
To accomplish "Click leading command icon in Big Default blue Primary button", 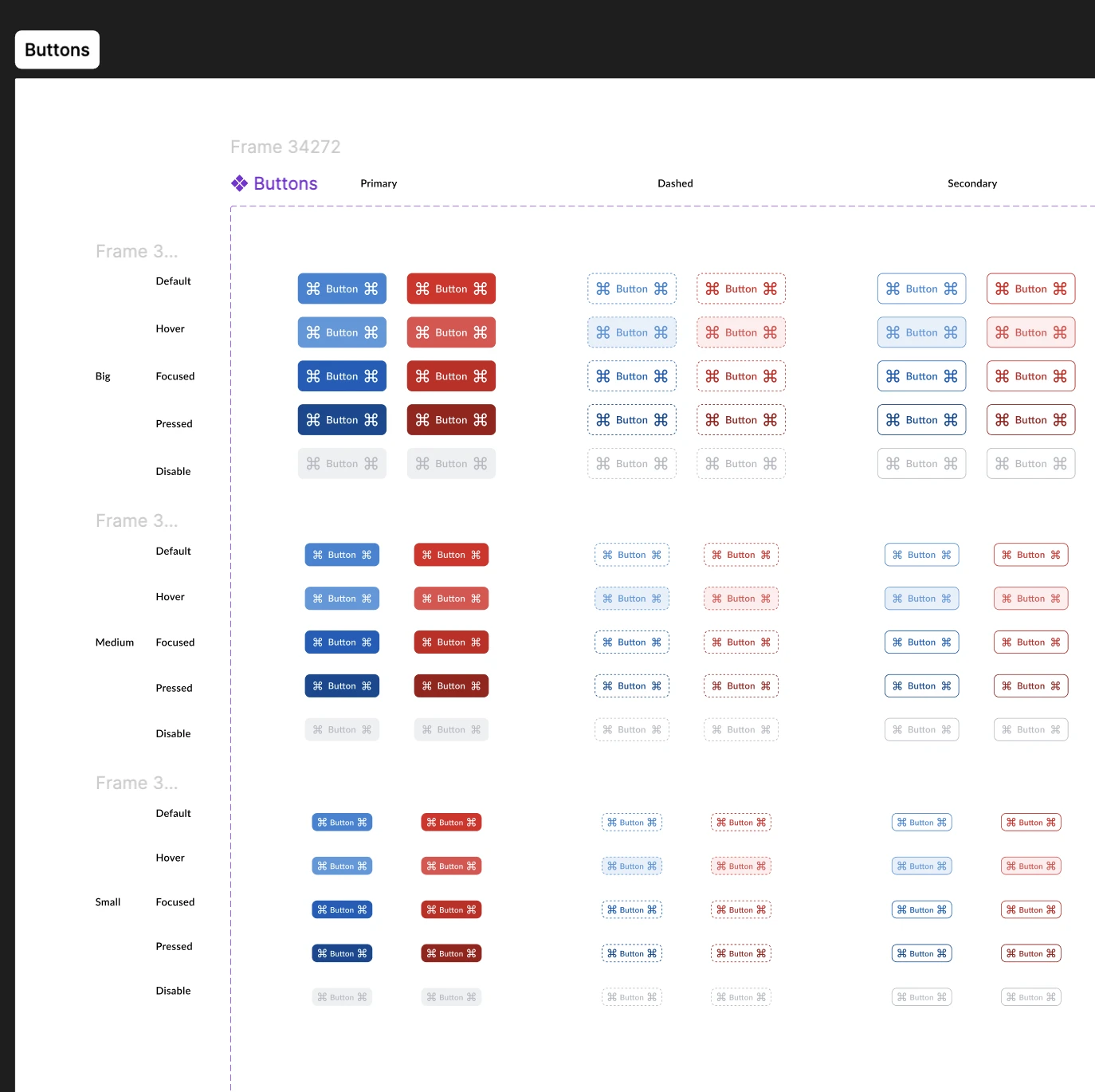I will (x=313, y=289).
